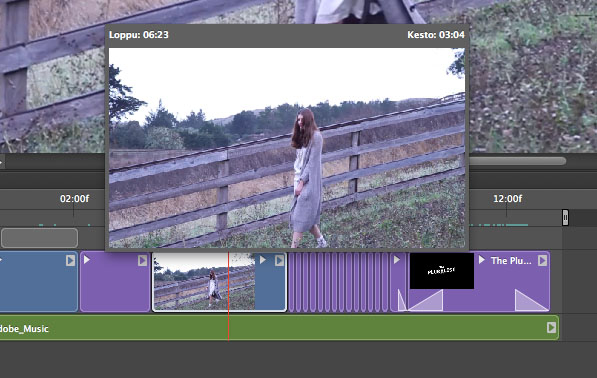This screenshot has width=597, height=378.
Task: Select the large fade-in triangle below the black thumbnail
Action: point(426,300)
